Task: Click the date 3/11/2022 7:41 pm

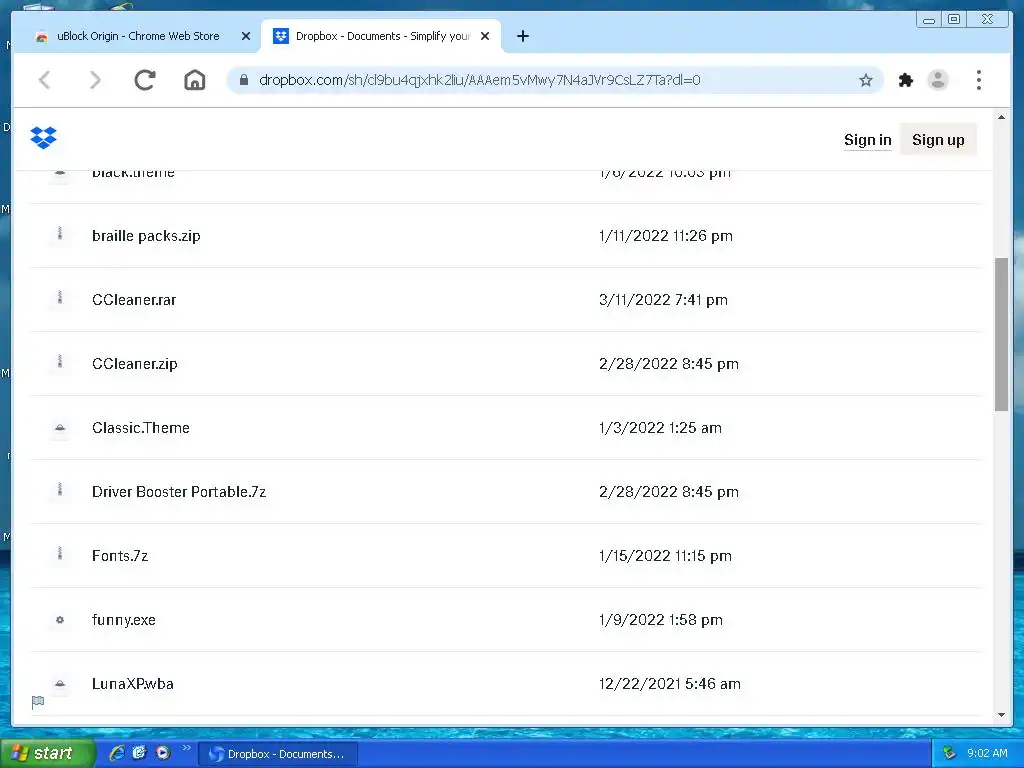Action: pyautogui.click(x=663, y=300)
